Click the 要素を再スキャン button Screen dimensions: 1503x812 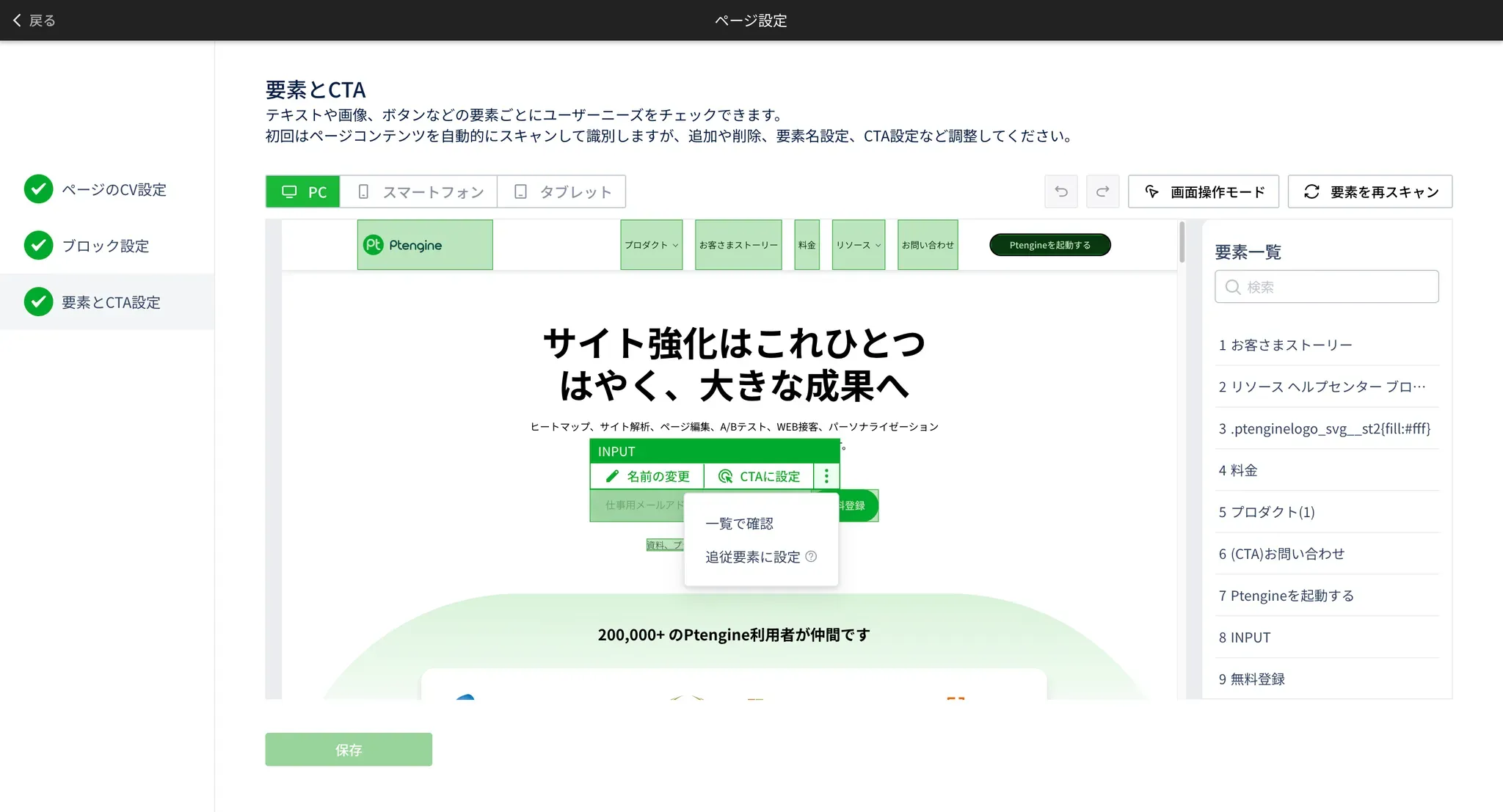click(x=1370, y=191)
